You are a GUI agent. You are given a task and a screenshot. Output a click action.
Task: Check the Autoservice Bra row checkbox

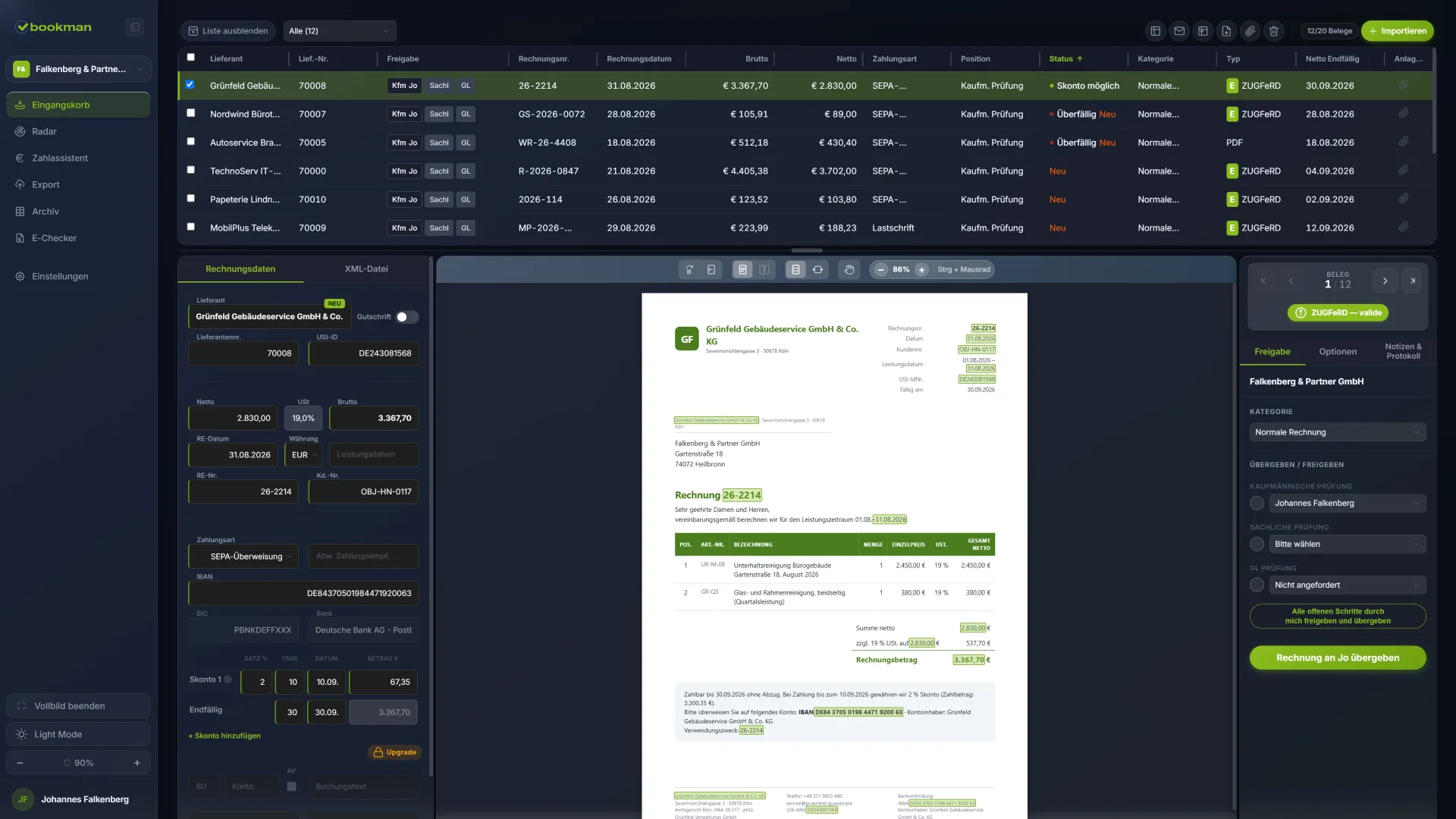191,141
